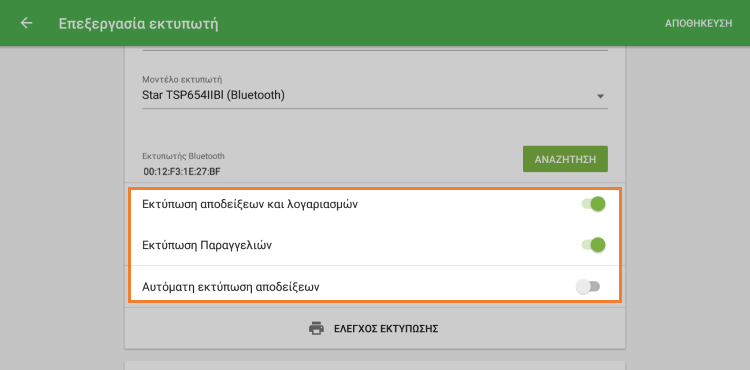Select the Star TSP654IIBI (Bluetooth) model field
Screen dimensions: 750x370
coord(375,96)
